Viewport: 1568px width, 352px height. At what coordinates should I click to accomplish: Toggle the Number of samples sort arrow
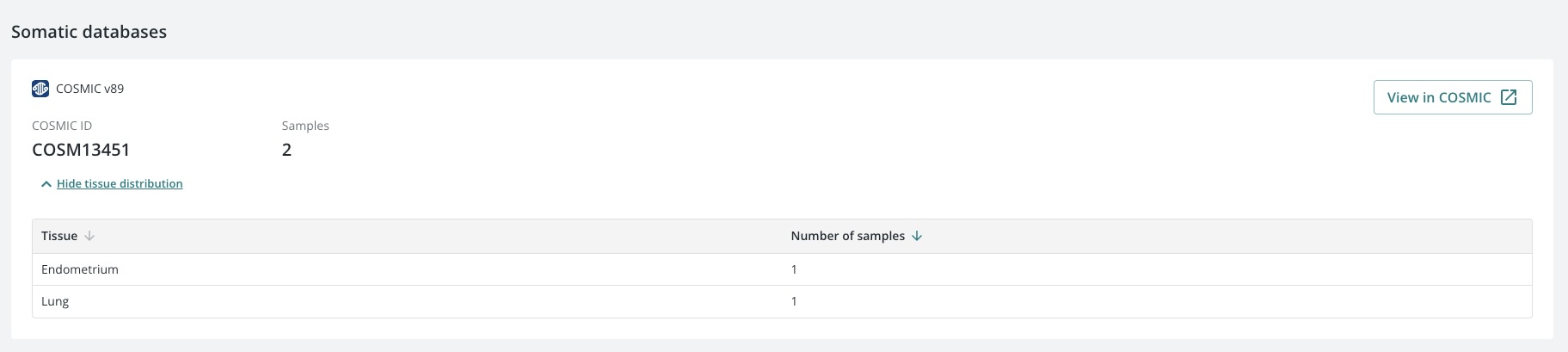click(x=917, y=236)
